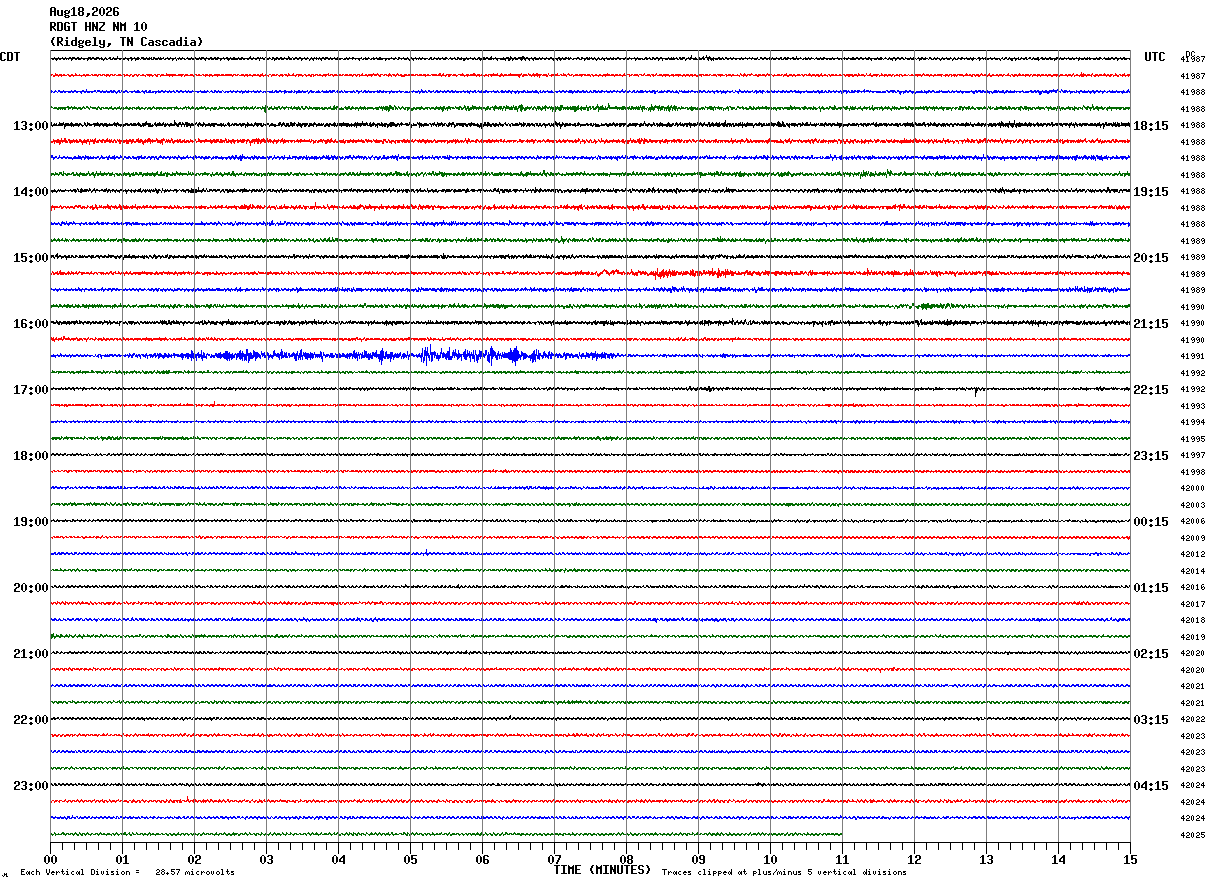Select the 23:00 CDT hour label
Screen dimensions: 1210x886
[x=30, y=786]
